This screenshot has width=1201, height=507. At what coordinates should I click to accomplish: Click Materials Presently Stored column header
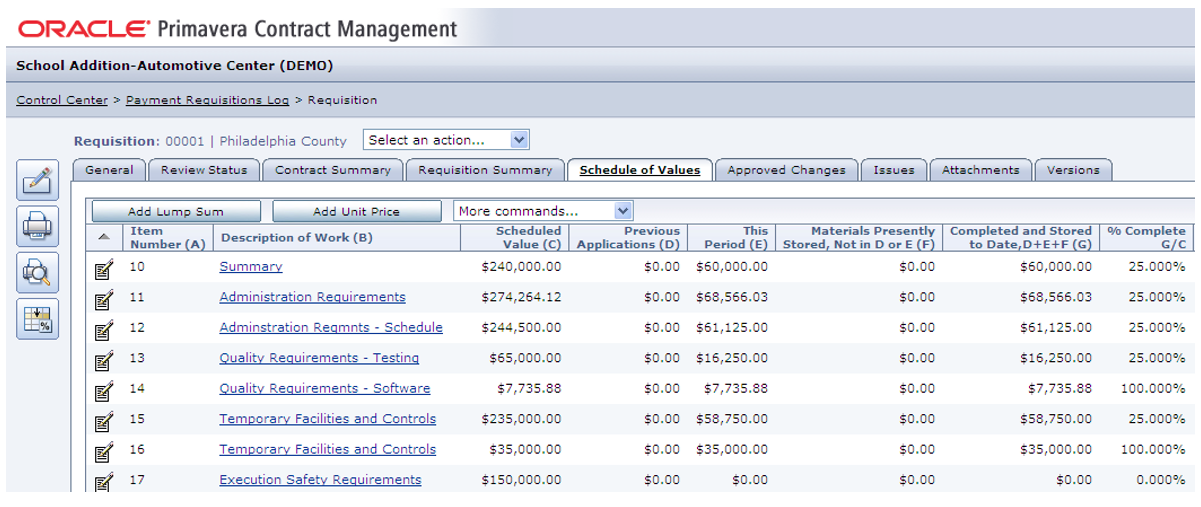coord(859,237)
